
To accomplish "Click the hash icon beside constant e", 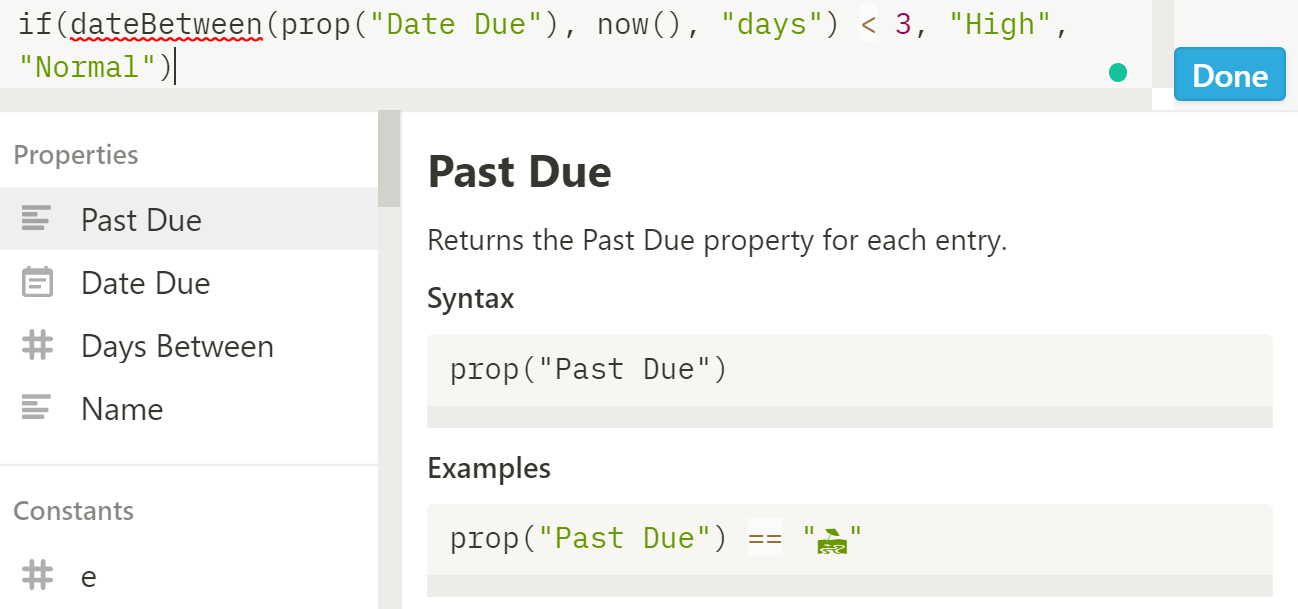I will 37,575.
